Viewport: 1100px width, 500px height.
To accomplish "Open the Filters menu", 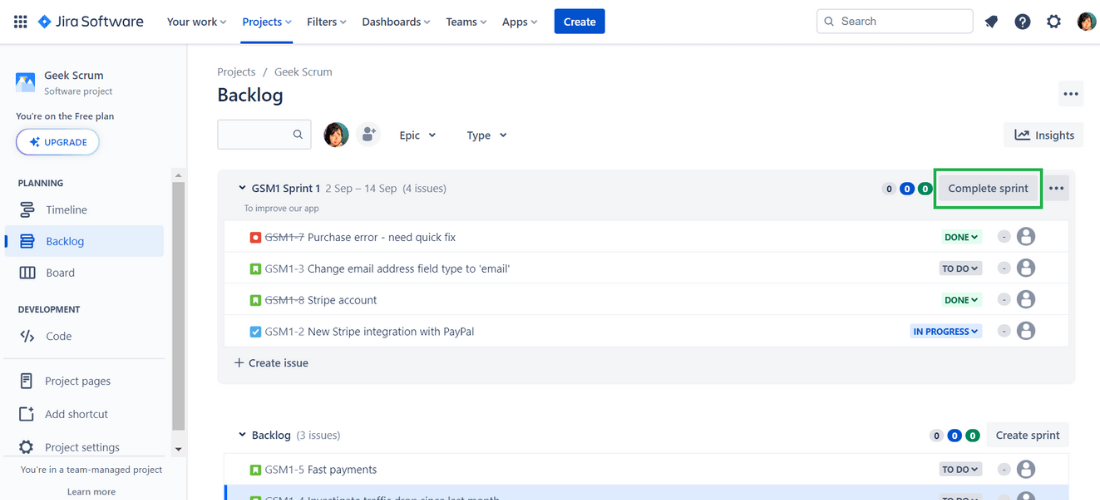I will (x=326, y=22).
